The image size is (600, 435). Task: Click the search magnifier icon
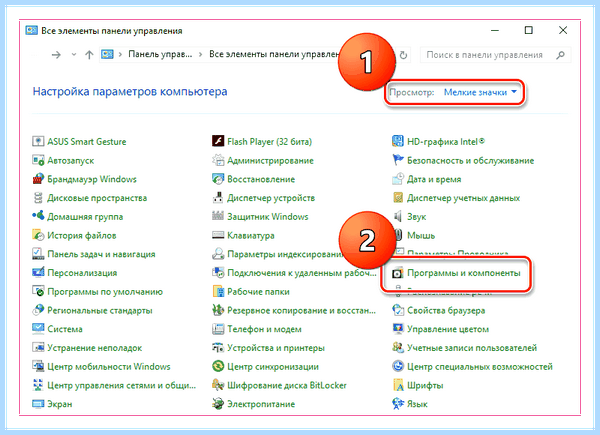(561, 55)
